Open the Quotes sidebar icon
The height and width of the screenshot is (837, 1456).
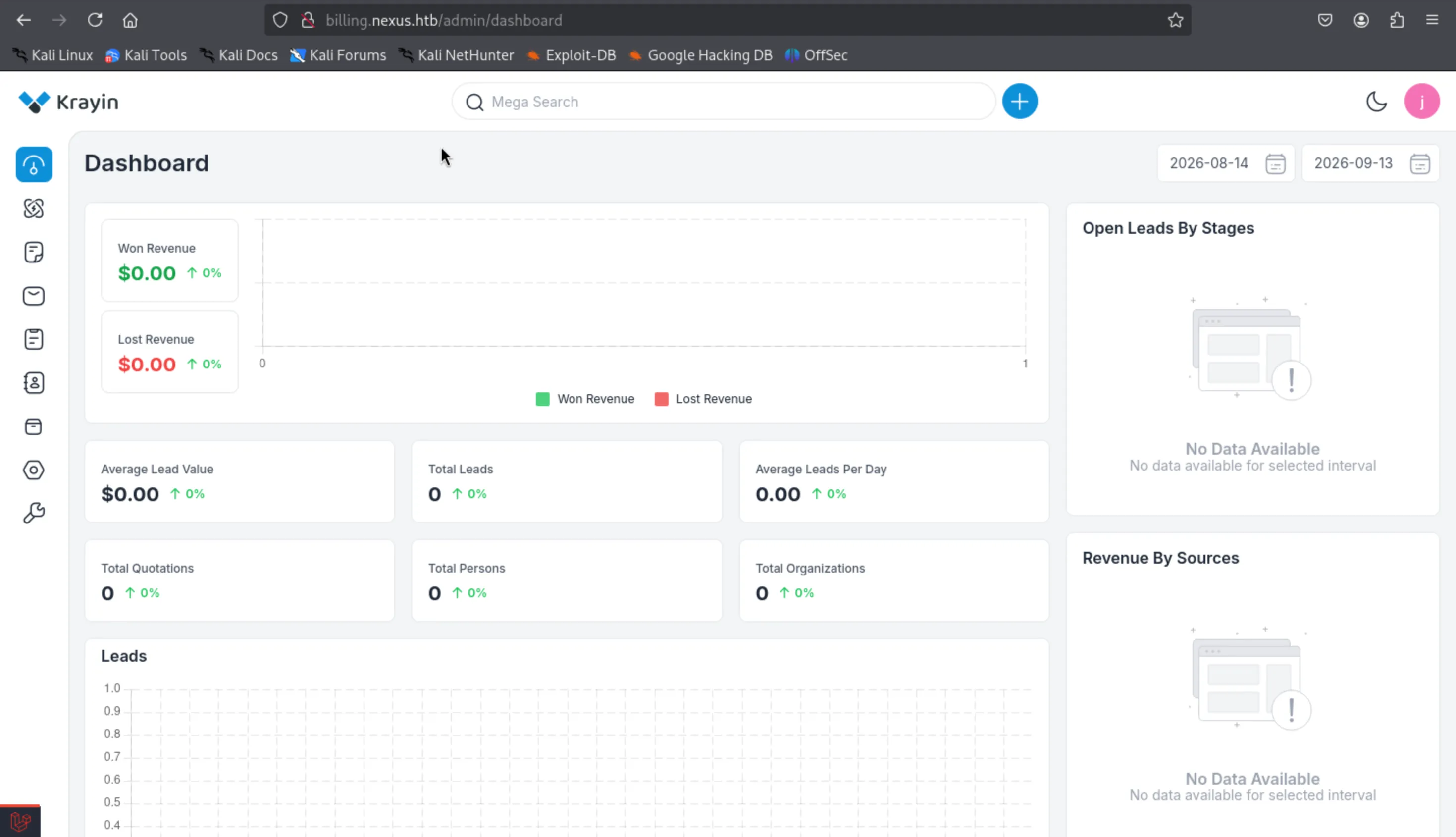[34, 252]
